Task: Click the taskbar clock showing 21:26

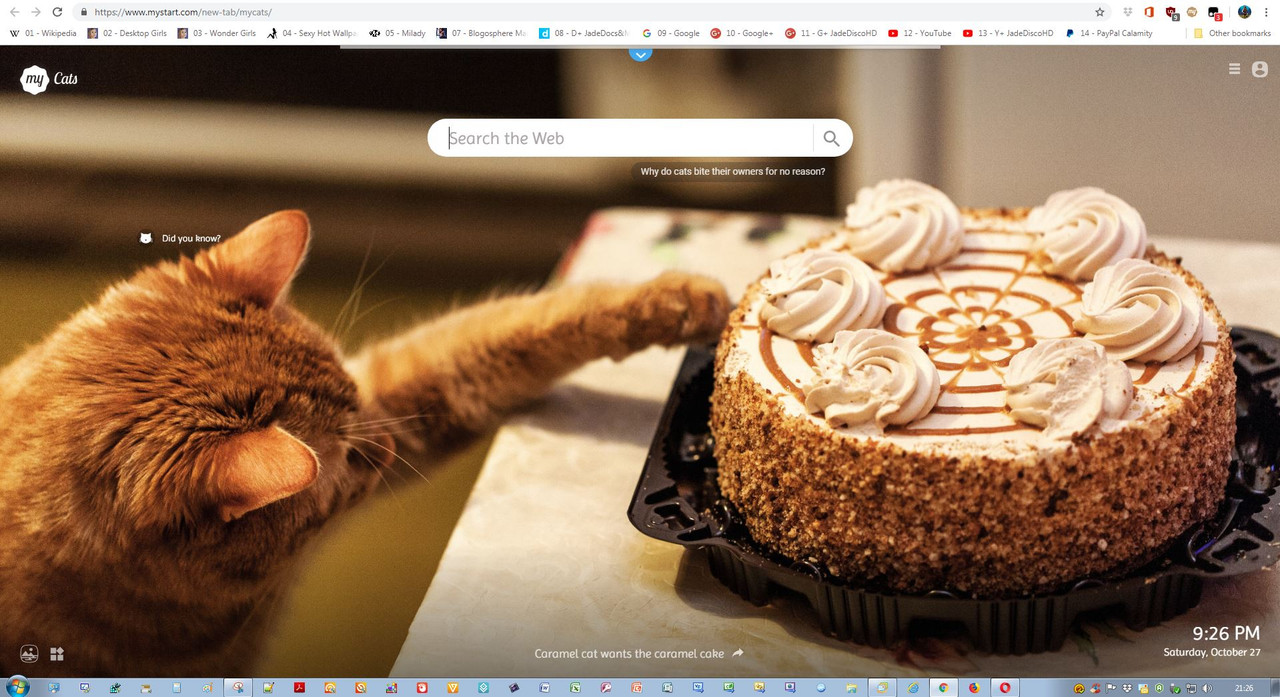Action: click(1244, 688)
